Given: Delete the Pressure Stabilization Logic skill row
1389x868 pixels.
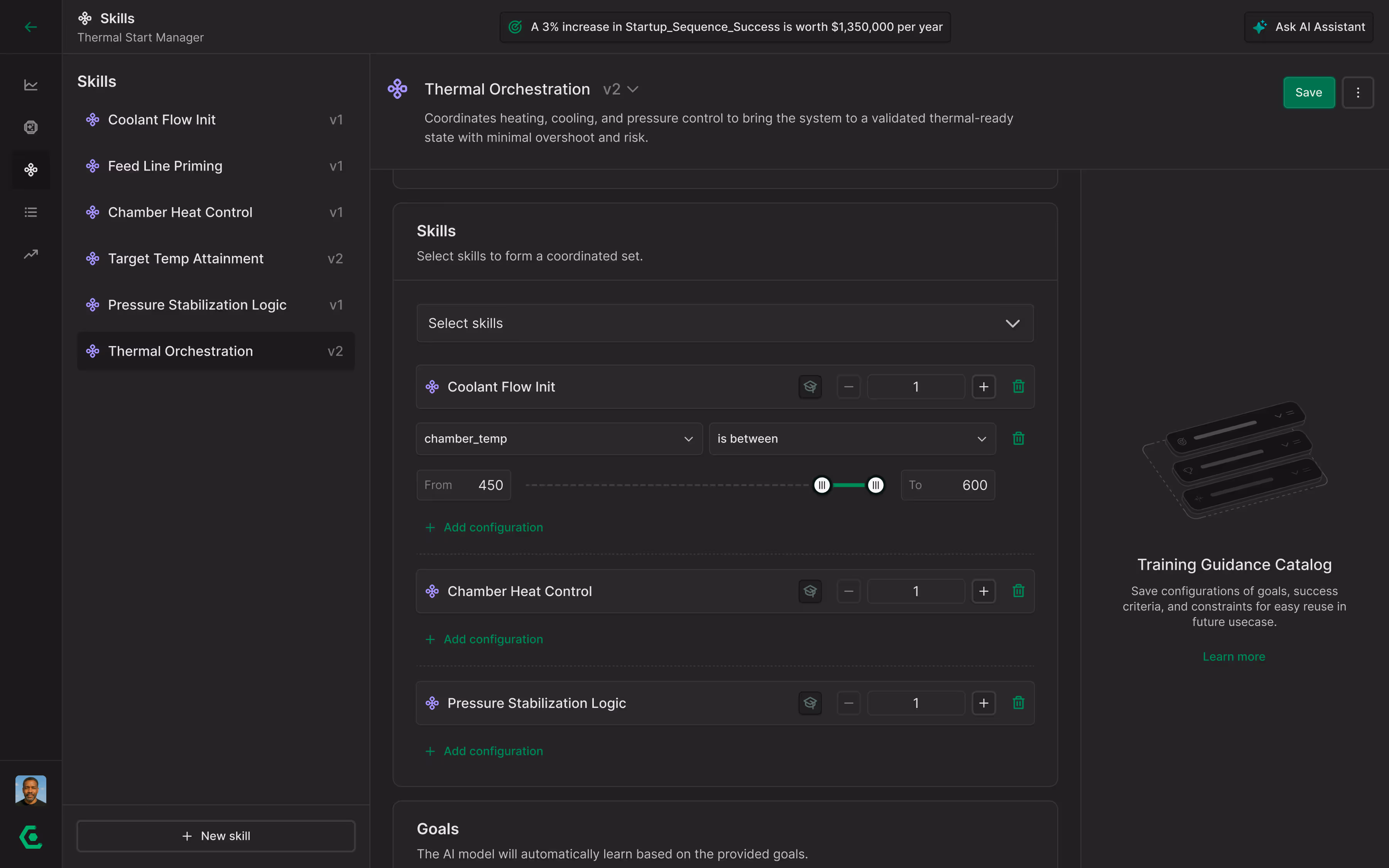Looking at the screenshot, I should pos(1018,703).
